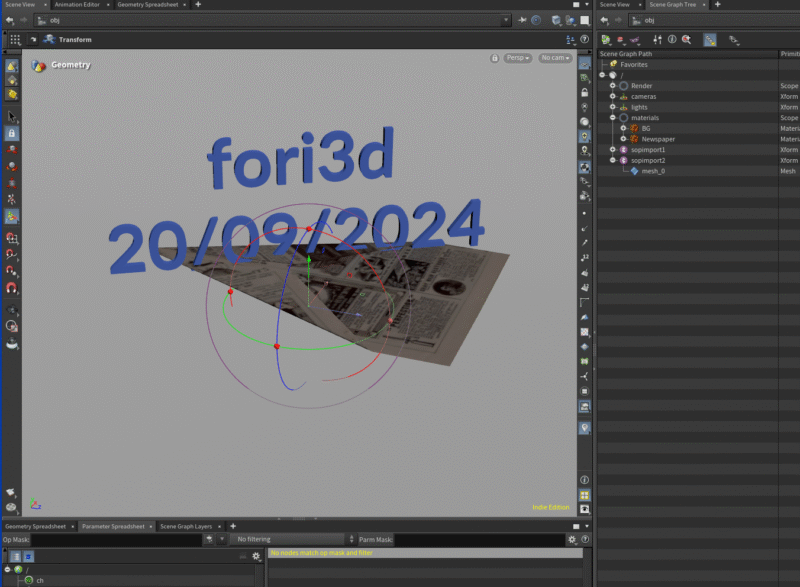Click the red magnet snapping tool
The height and width of the screenshot is (587, 800).
[11, 288]
